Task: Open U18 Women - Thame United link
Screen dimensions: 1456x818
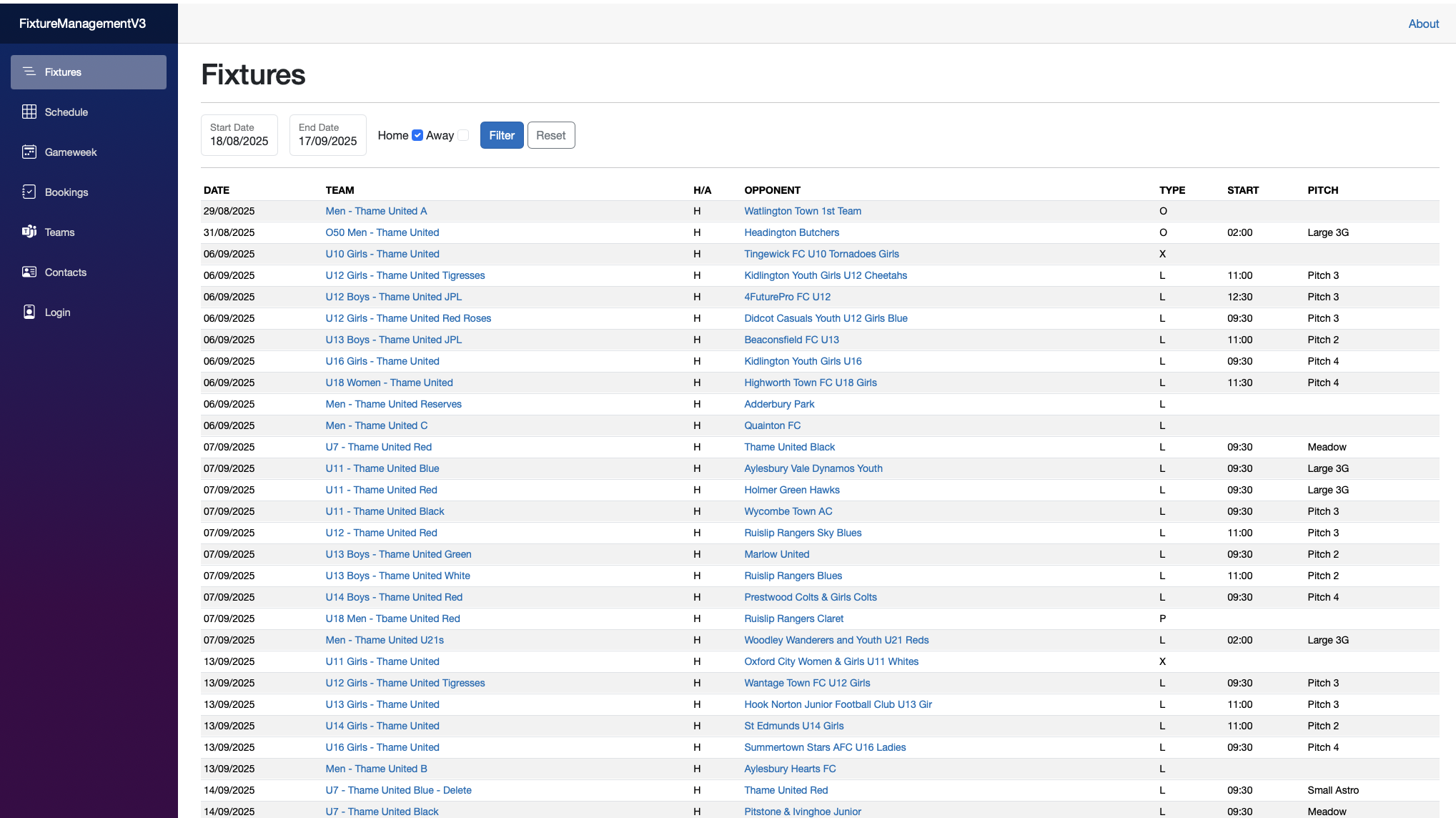Action: [x=389, y=383]
